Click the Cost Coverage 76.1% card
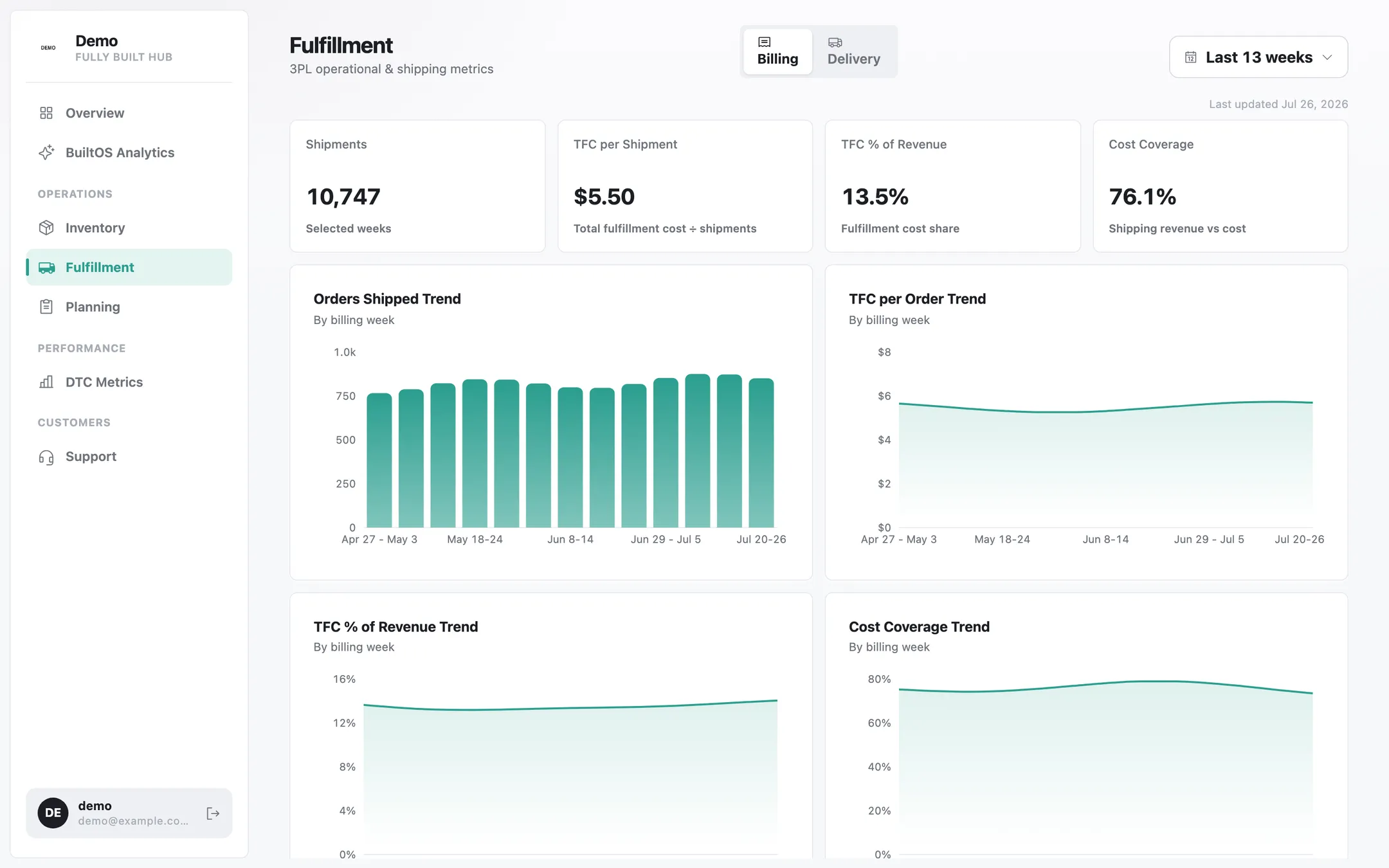1389x868 pixels. tap(1220, 186)
